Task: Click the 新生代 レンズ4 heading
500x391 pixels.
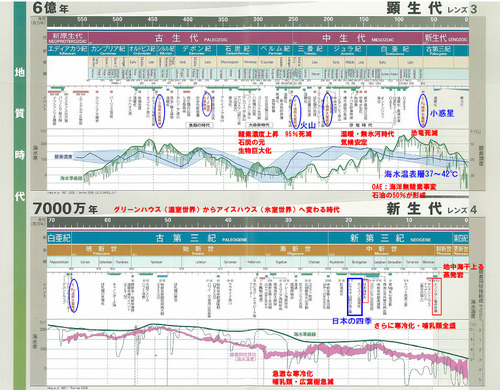Action: [431, 209]
